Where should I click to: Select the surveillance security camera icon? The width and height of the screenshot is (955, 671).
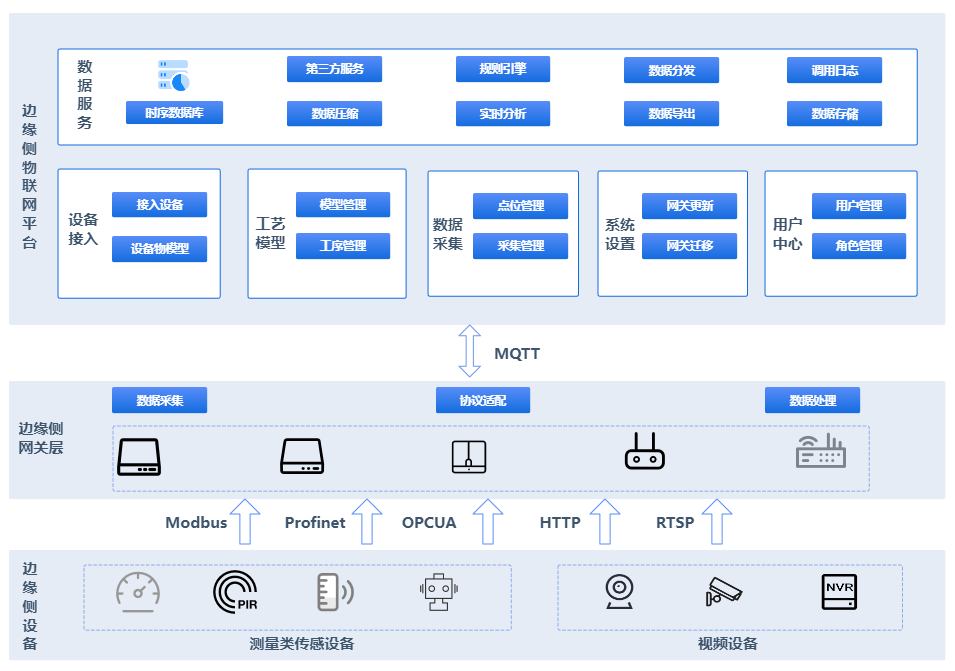(723, 591)
